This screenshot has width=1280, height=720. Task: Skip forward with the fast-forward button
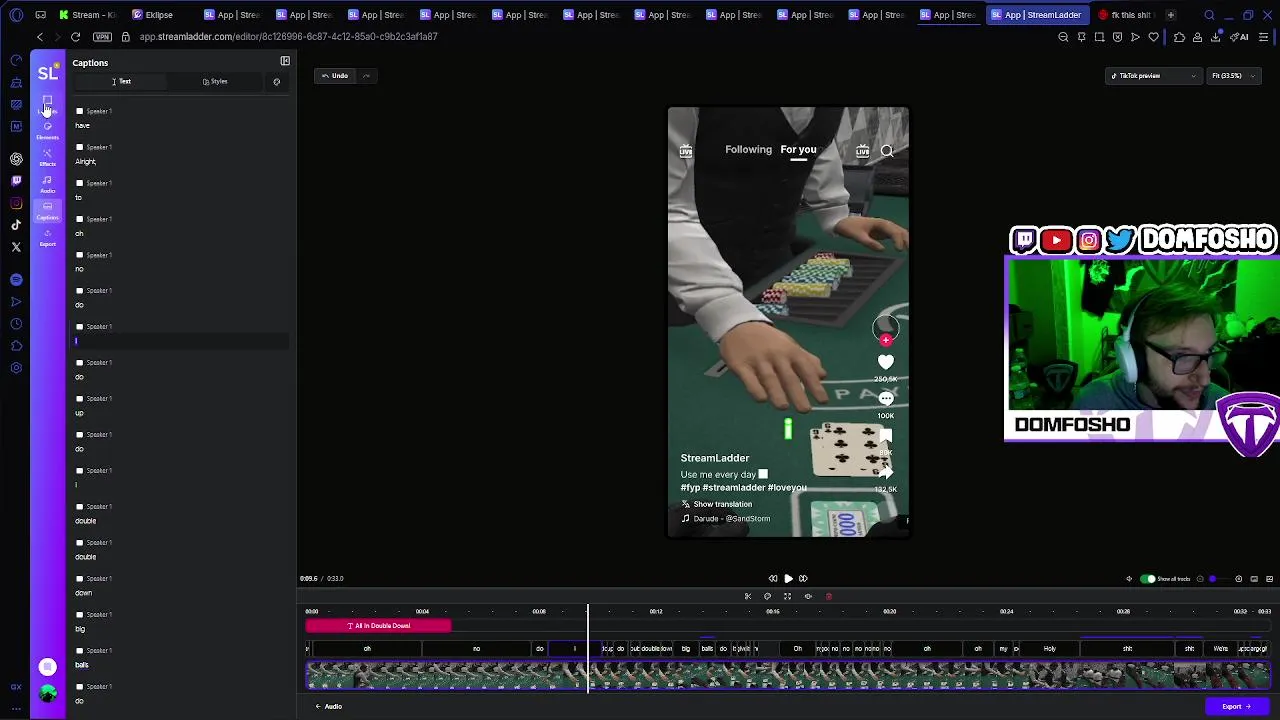803,579
